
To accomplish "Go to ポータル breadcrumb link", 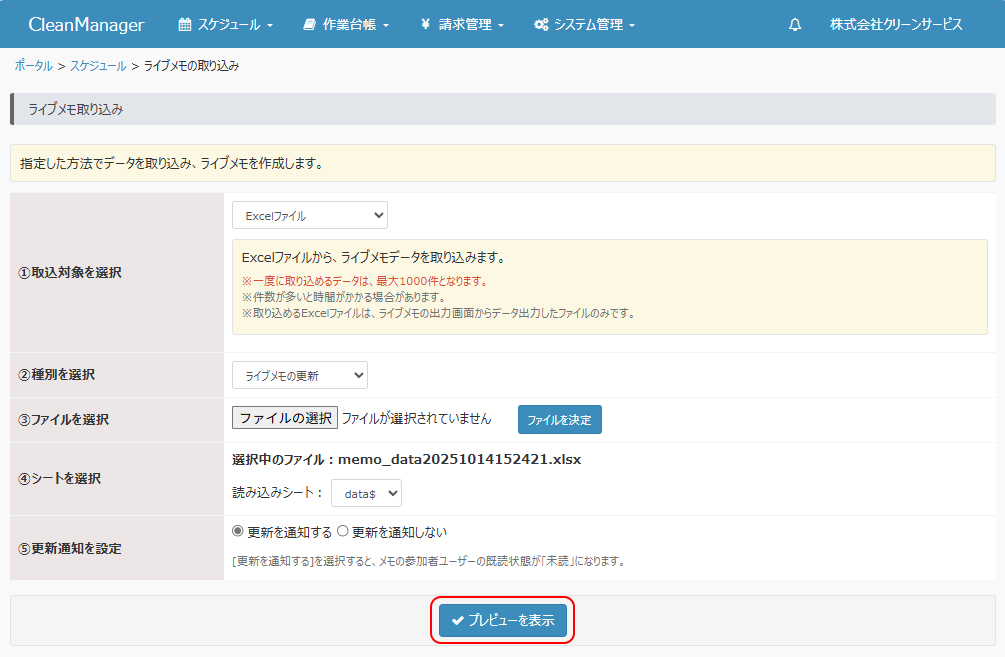I will [33, 66].
